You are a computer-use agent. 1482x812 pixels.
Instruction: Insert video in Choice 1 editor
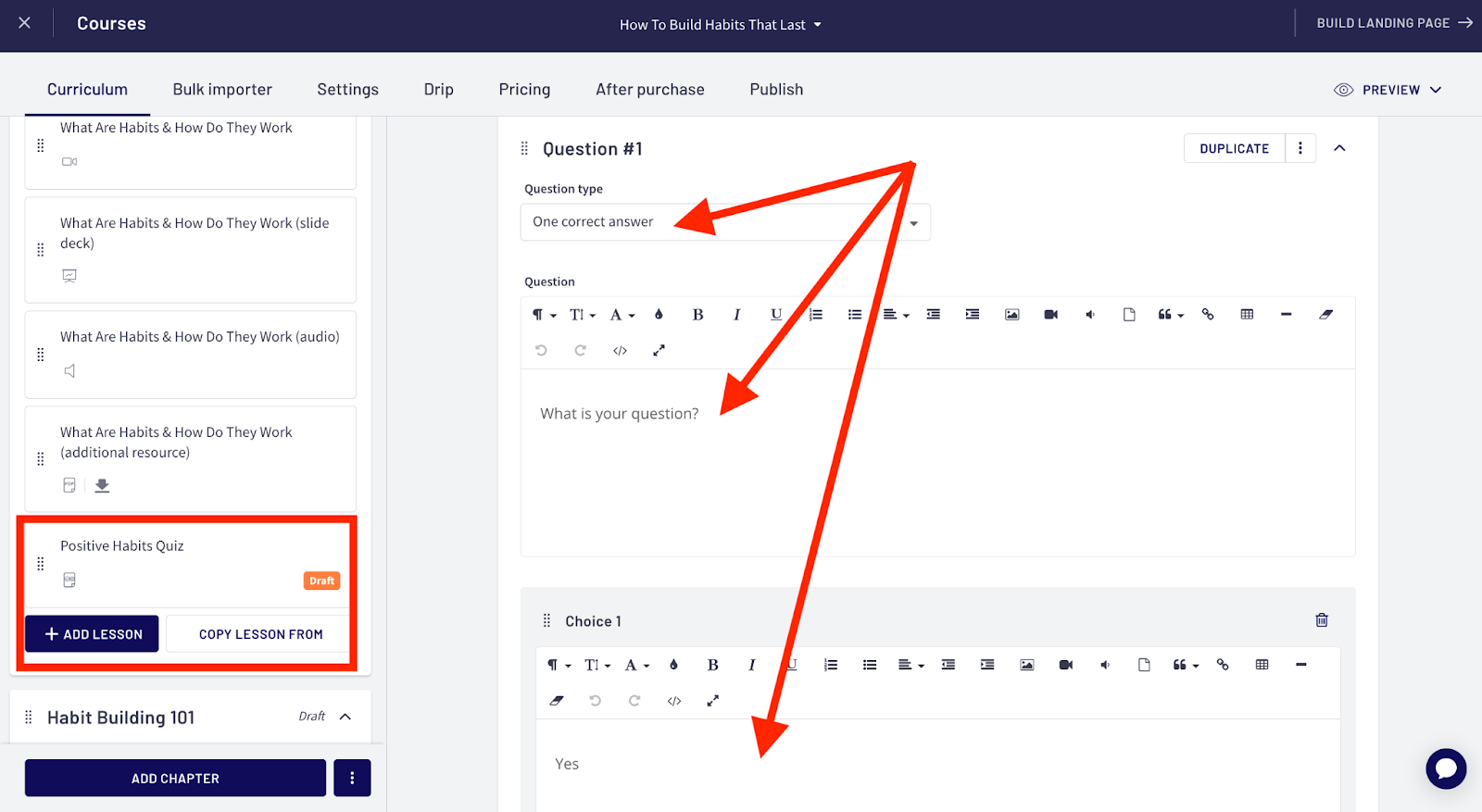click(x=1066, y=665)
